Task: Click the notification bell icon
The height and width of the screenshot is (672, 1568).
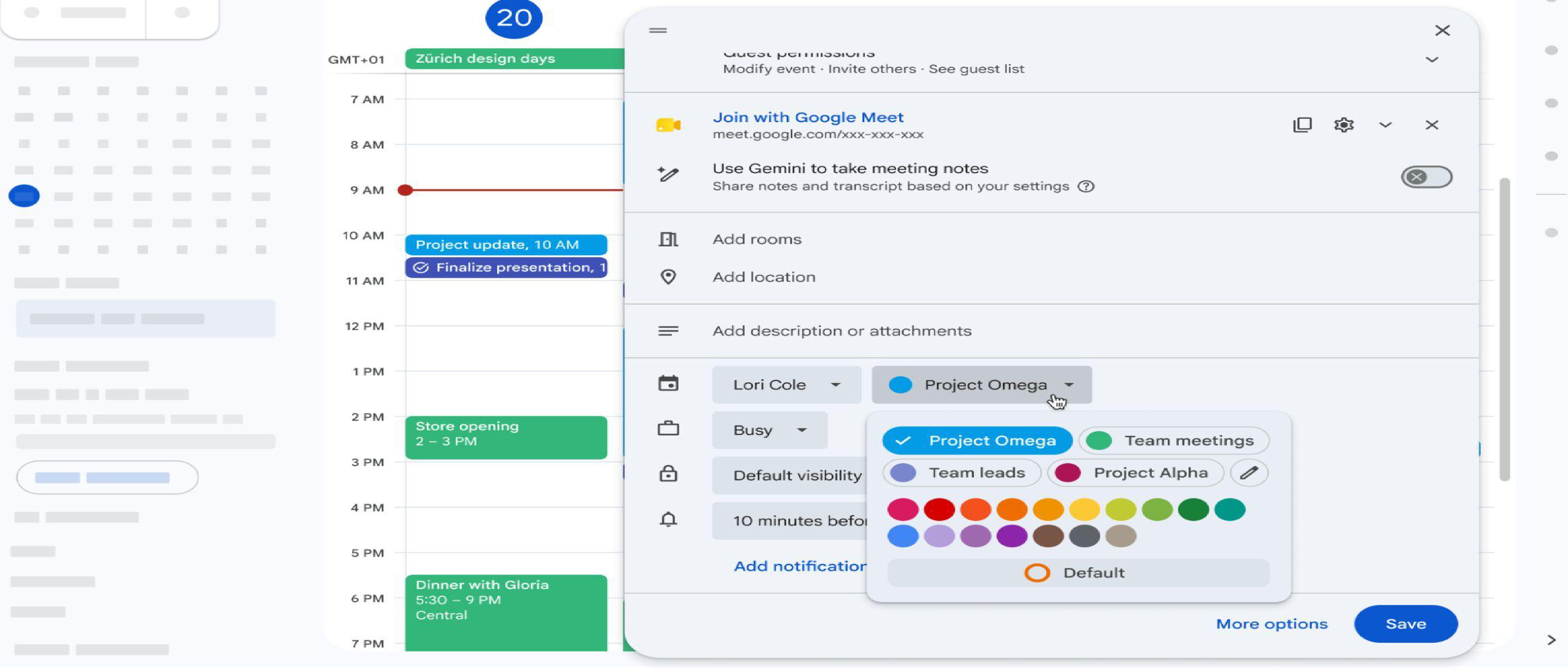Action: pyautogui.click(x=668, y=520)
